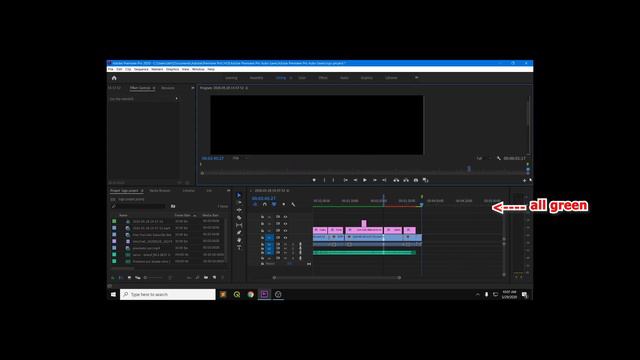This screenshot has width=640, height=360.
Task: Select the Selection tool arrow
Action: [x=239, y=195]
